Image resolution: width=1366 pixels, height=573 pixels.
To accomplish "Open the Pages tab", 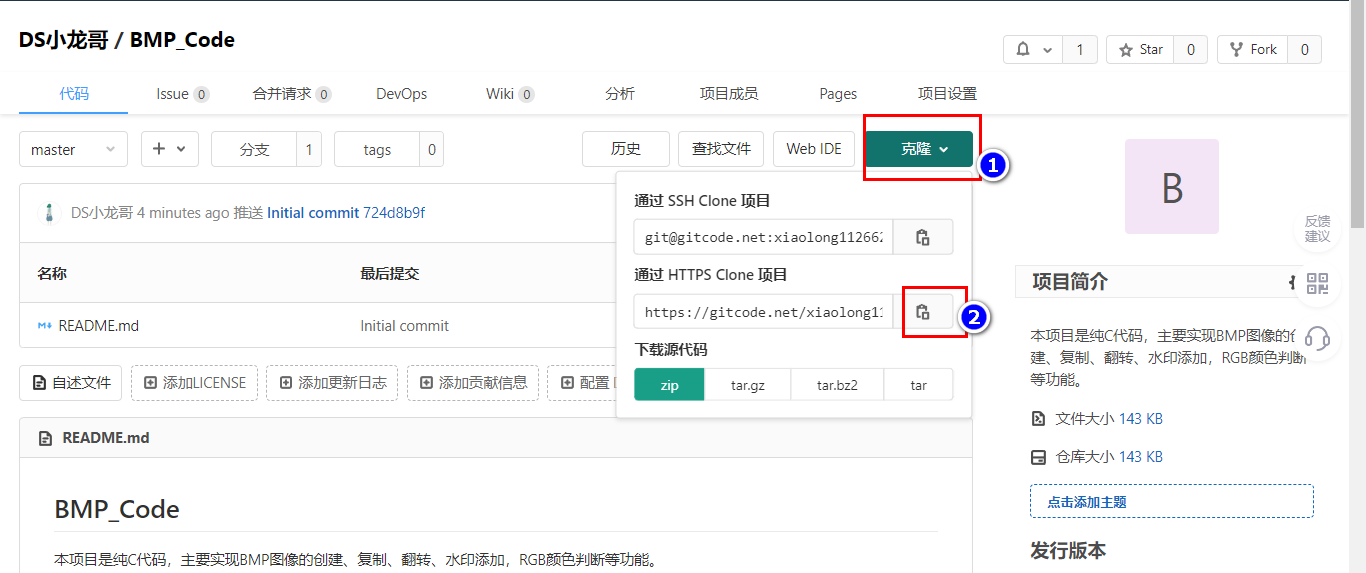I will (x=838, y=94).
